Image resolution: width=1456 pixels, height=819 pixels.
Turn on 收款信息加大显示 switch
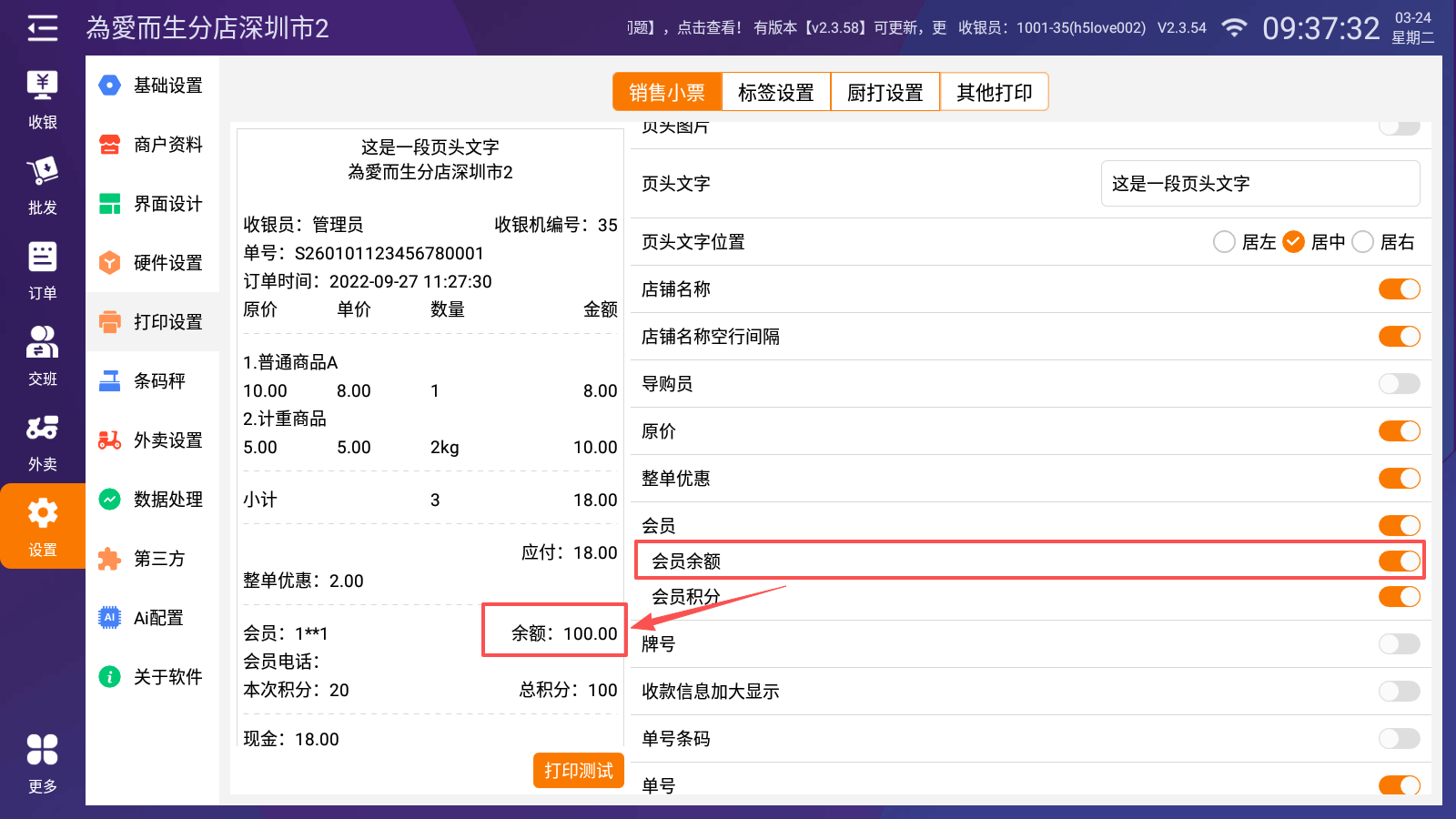[x=1399, y=692]
